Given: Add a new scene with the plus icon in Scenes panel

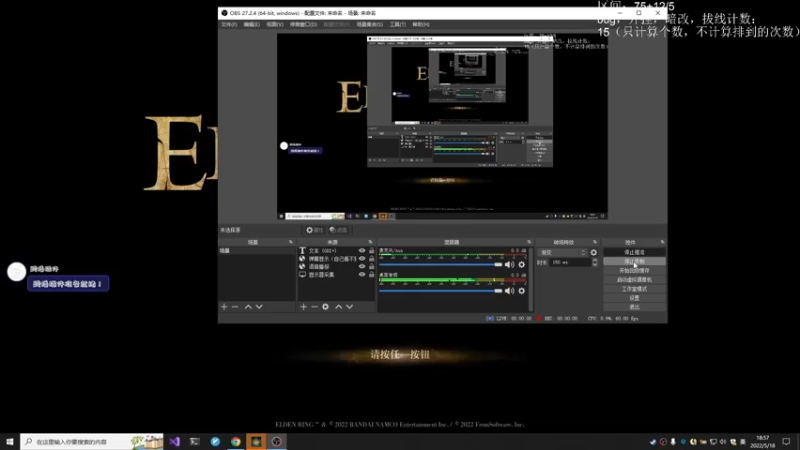Looking at the screenshot, I should pos(224,307).
